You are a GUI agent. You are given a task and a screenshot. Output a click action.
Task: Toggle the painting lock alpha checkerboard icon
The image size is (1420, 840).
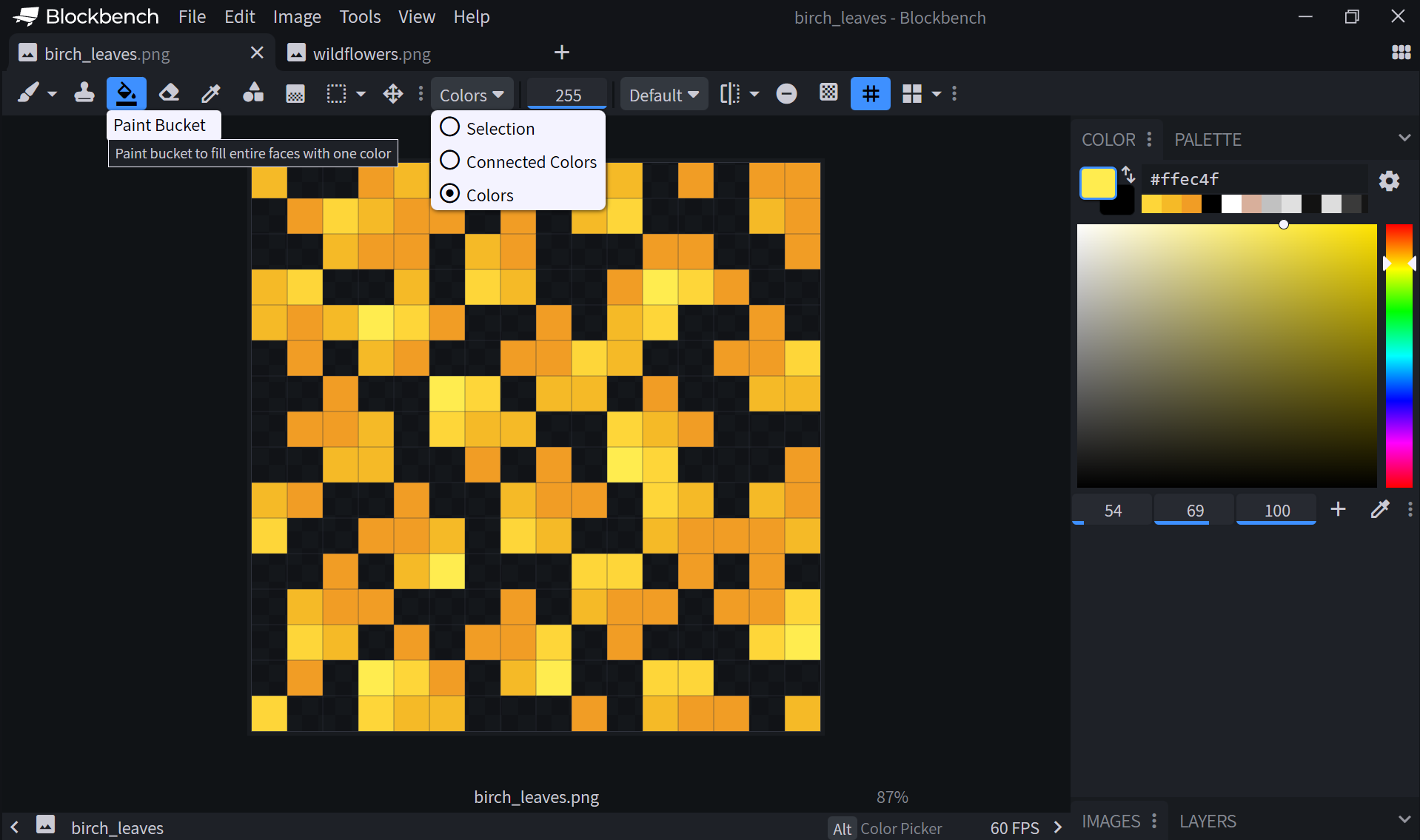pos(828,93)
